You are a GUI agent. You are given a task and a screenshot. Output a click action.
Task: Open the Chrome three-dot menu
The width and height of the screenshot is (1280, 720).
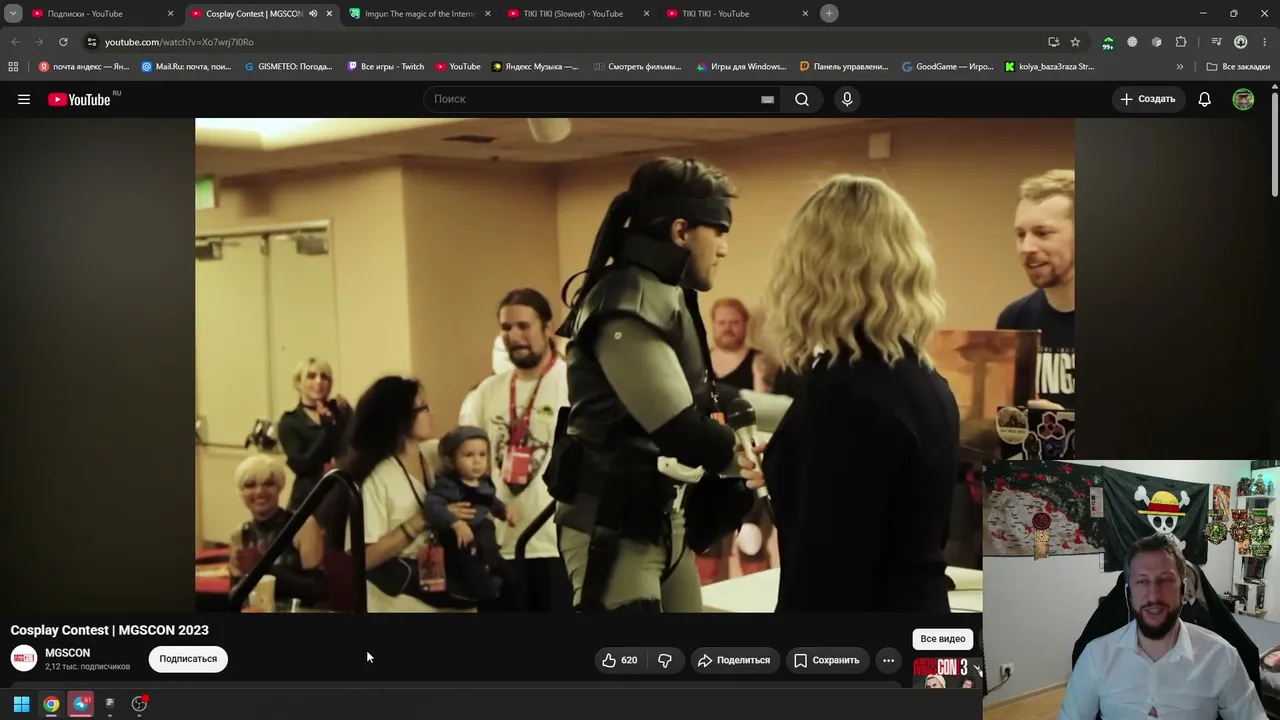click(x=1265, y=42)
